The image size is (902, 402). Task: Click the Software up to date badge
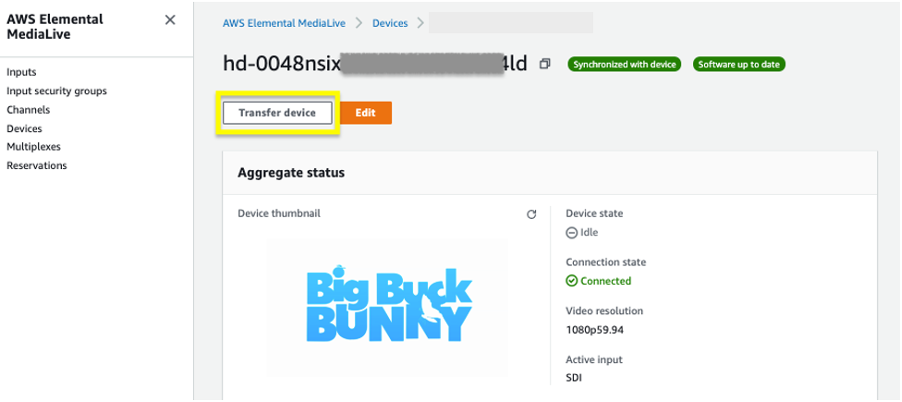[x=739, y=64]
